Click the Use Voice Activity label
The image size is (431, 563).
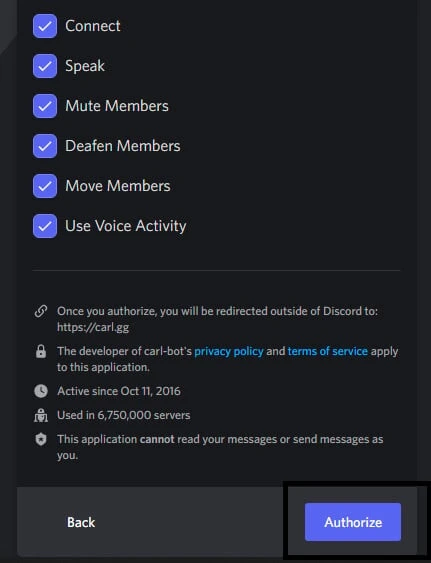click(126, 226)
